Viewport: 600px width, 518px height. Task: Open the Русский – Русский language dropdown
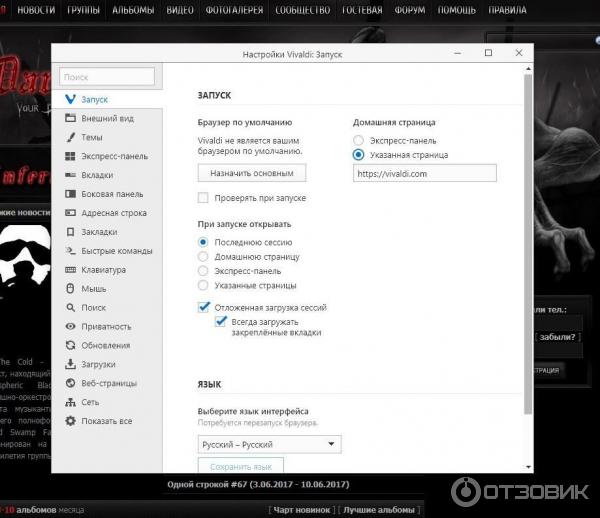click(269, 444)
